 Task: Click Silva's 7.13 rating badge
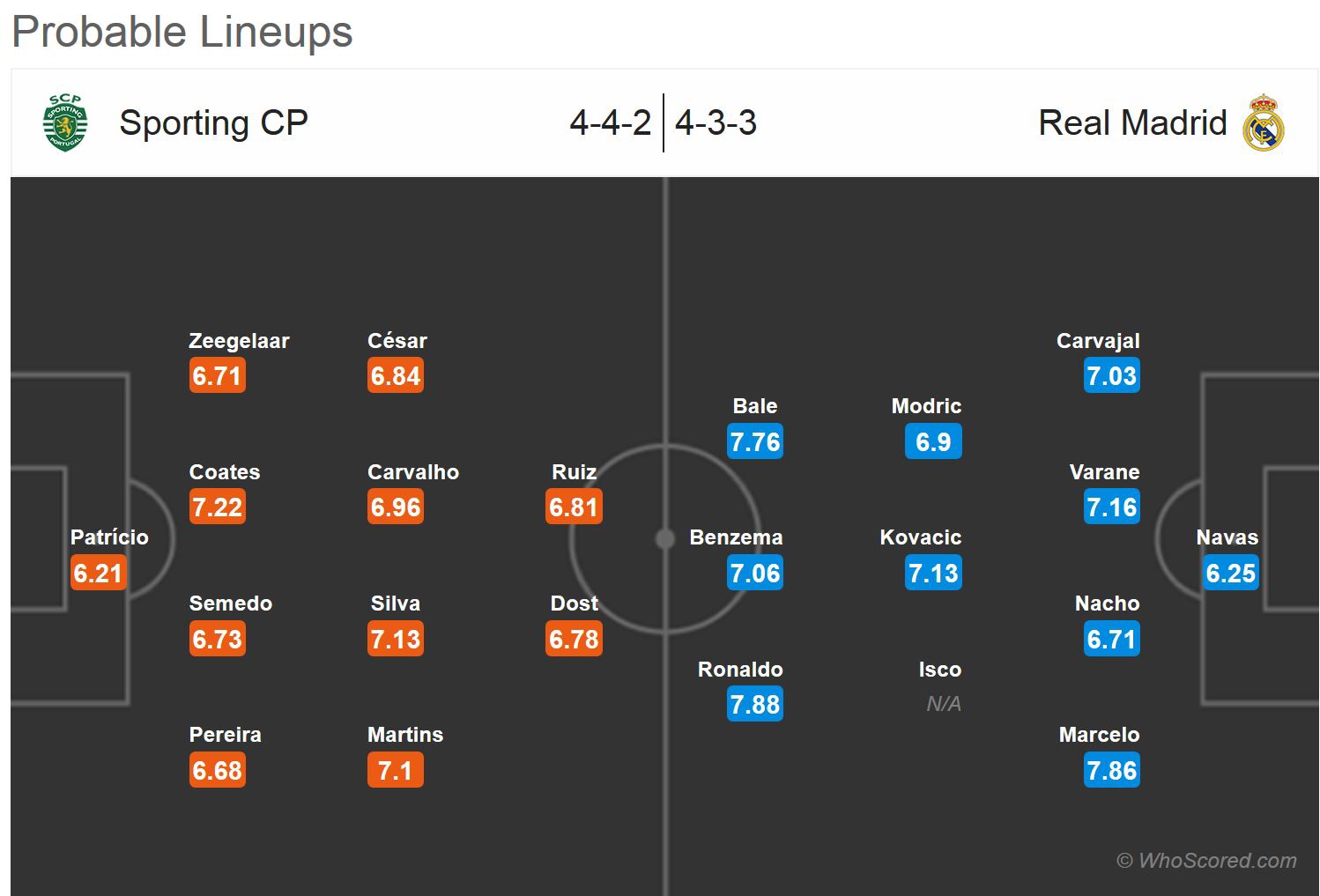point(396,640)
